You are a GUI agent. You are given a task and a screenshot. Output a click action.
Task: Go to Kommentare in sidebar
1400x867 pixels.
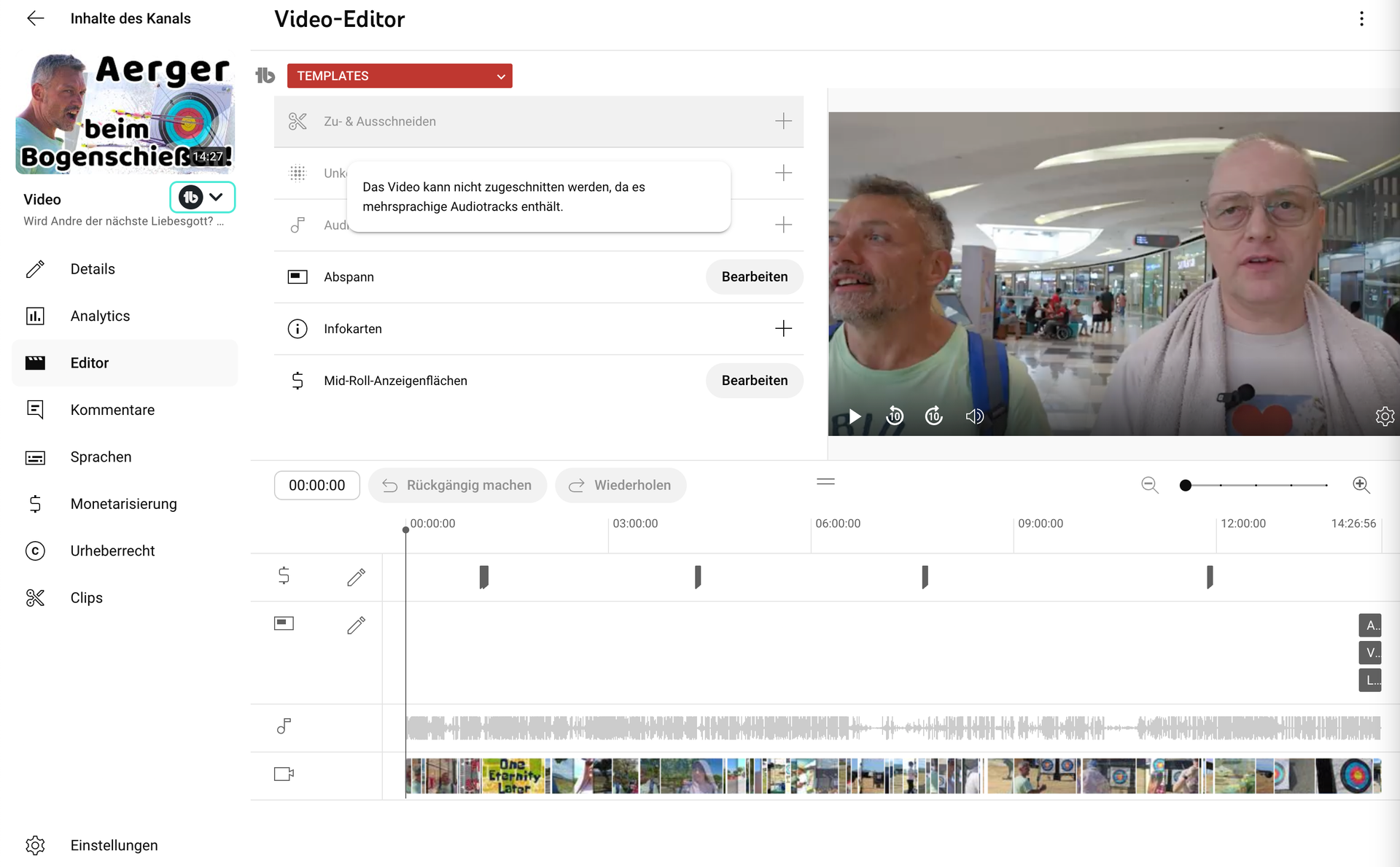click(x=112, y=410)
